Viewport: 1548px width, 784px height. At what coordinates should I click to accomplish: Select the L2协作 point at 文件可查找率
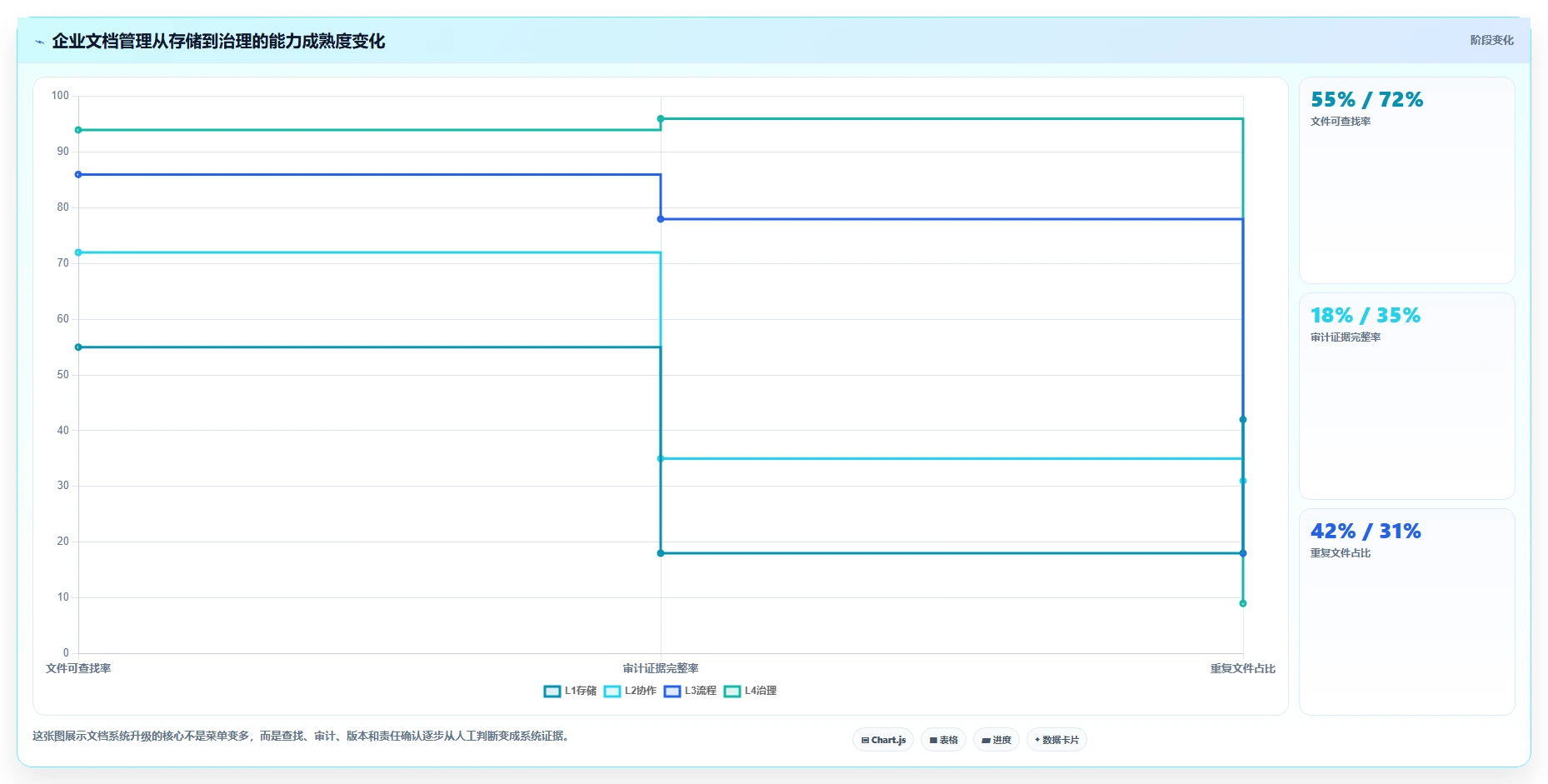[78, 252]
